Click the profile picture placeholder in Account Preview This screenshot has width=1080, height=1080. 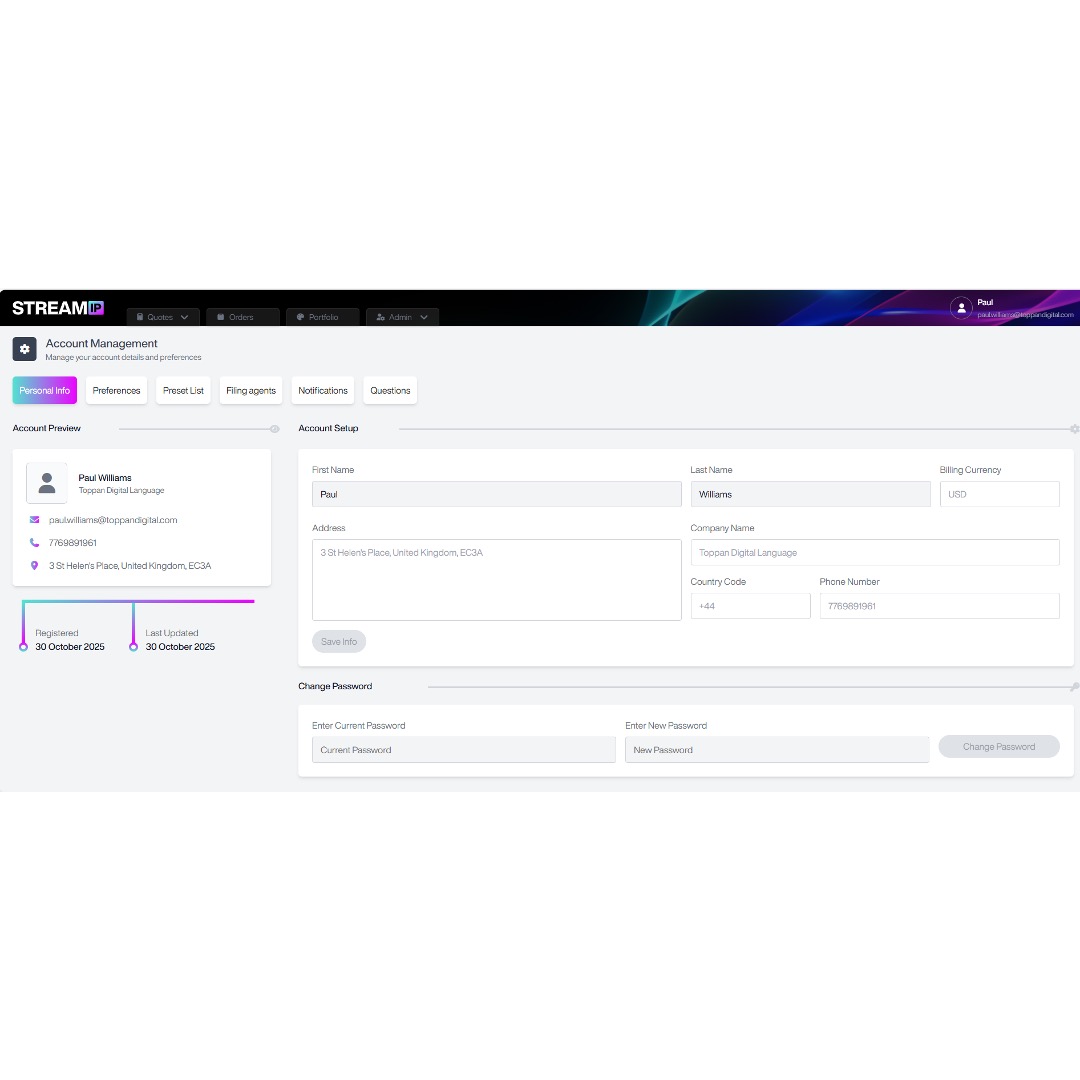[x=47, y=483]
